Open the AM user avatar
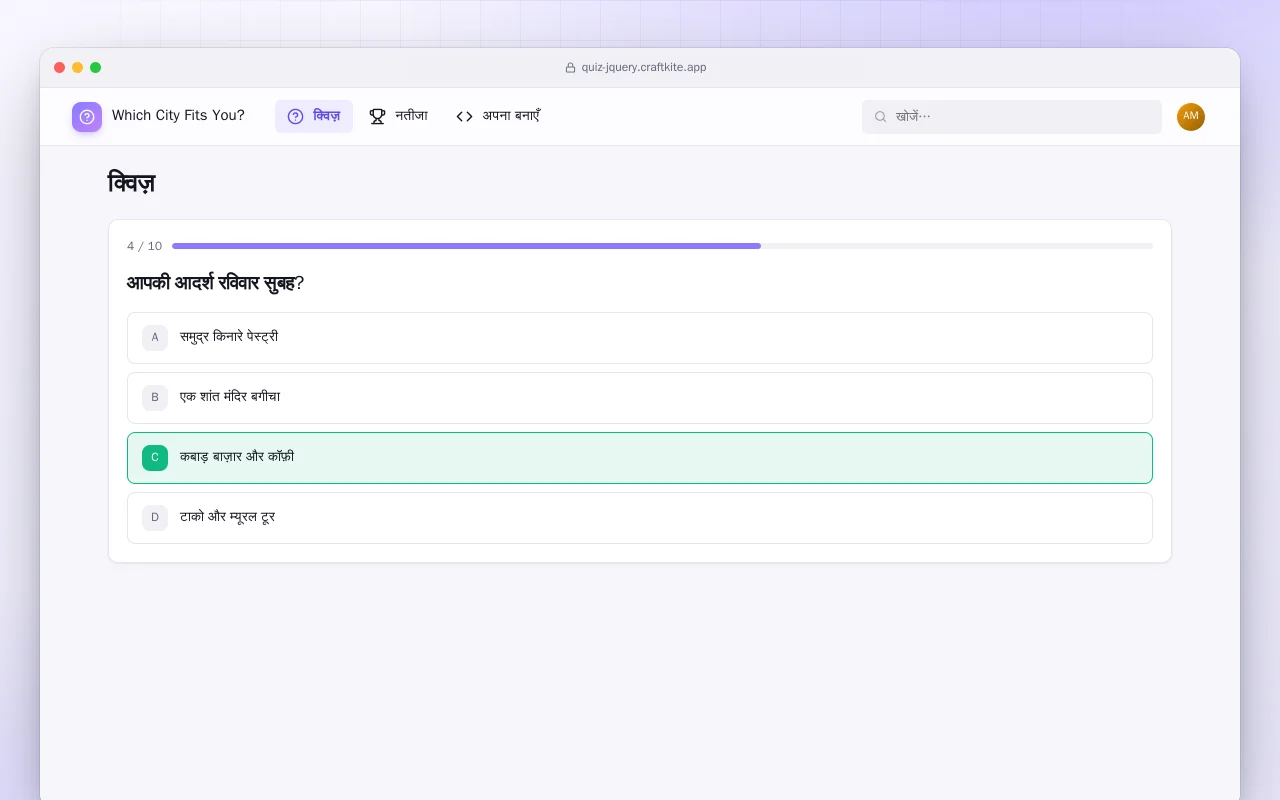1280x800 pixels. point(1191,117)
